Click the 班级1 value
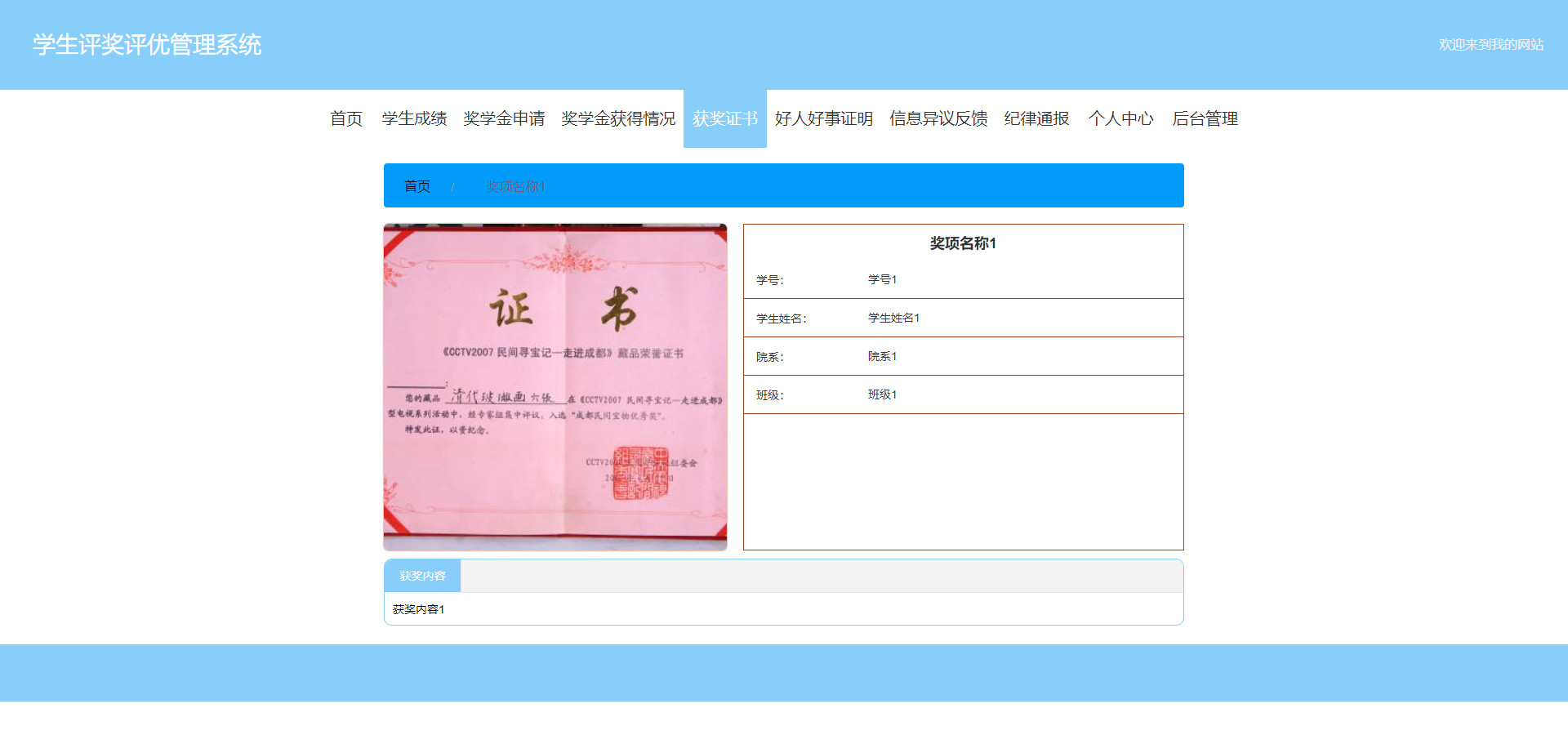This screenshot has height=744, width=1568. pos(882,394)
